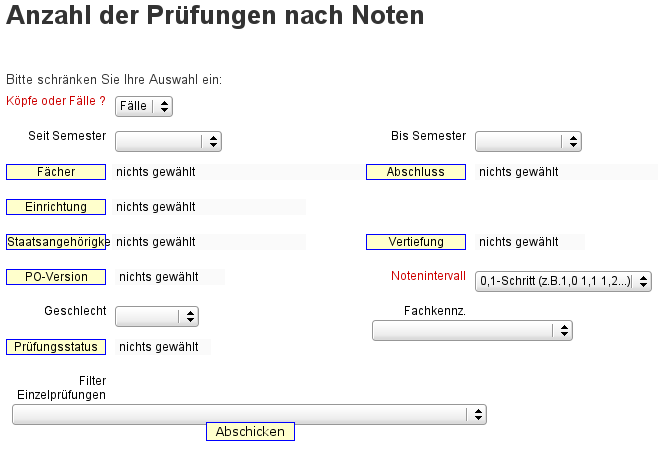Screen dimensions: 658x452
Task: Click 'nichts gewählt' text beside Fächer
Action: pos(156,172)
